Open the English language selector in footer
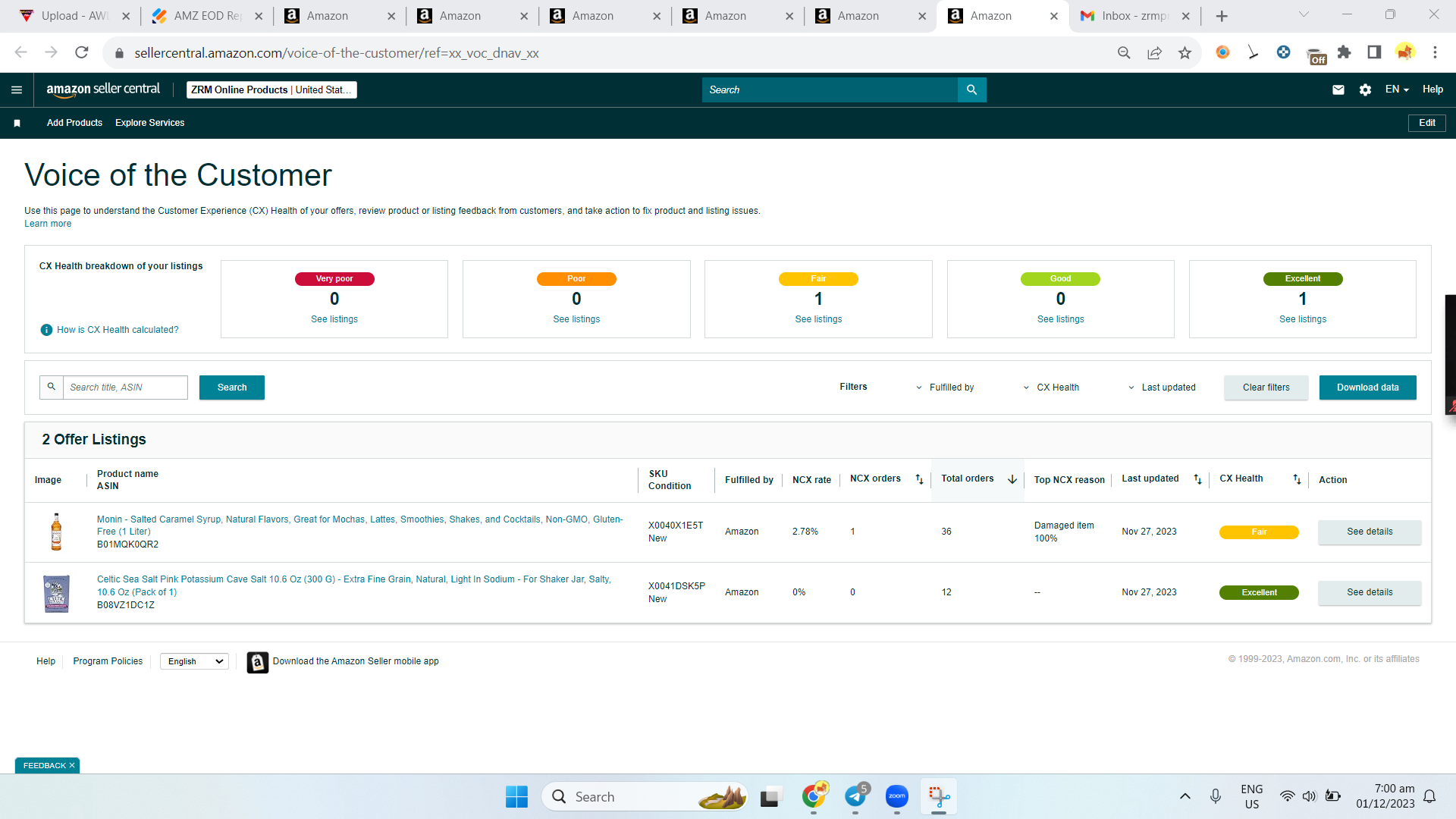 [195, 661]
